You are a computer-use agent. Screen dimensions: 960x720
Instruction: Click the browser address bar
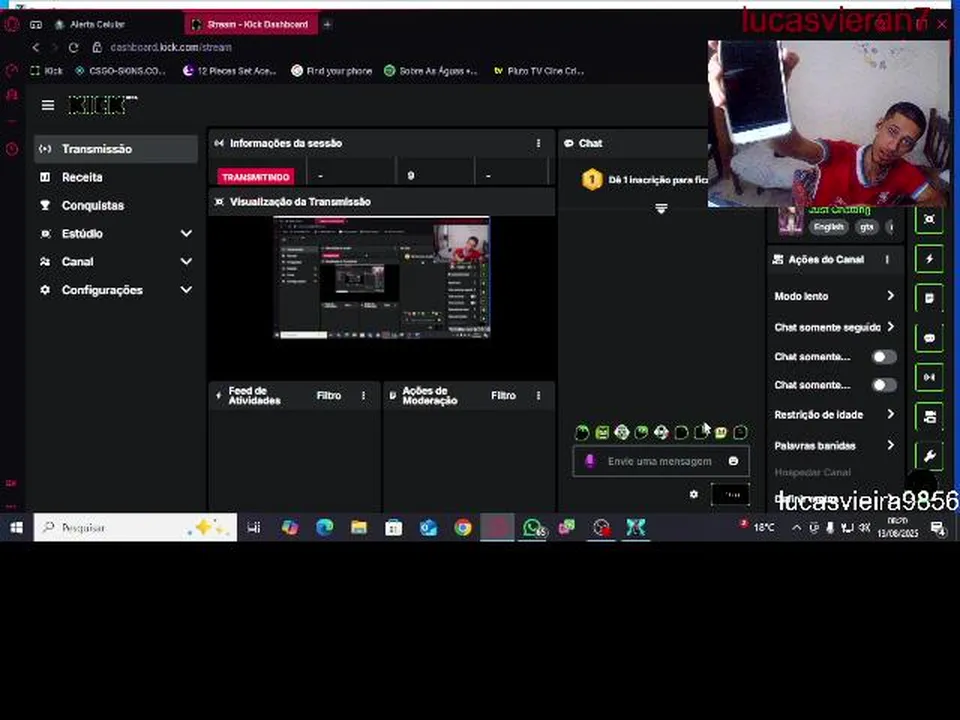click(x=171, y=47)
